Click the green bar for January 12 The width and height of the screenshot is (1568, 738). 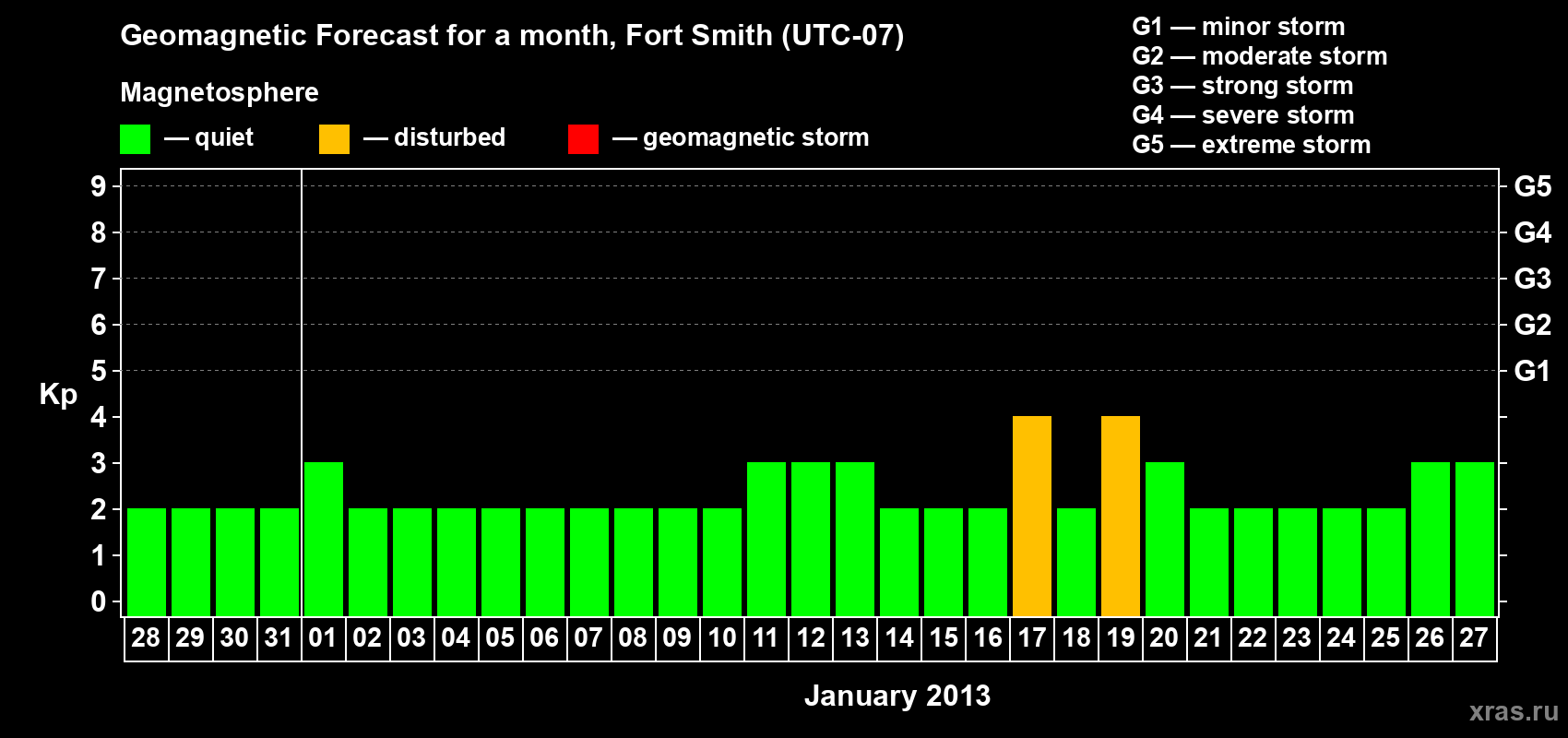pyautogui.click(x=811, y=540)
